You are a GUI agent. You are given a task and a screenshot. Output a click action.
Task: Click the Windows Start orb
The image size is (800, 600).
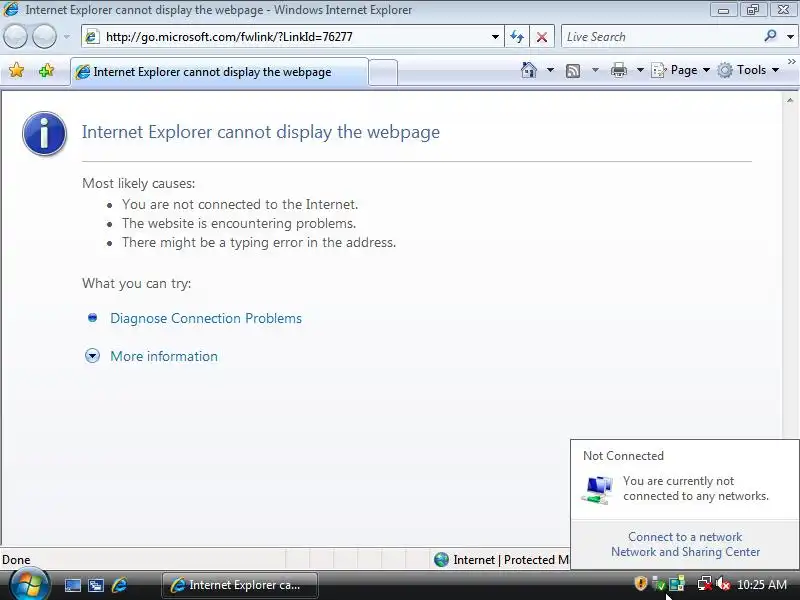28,585
